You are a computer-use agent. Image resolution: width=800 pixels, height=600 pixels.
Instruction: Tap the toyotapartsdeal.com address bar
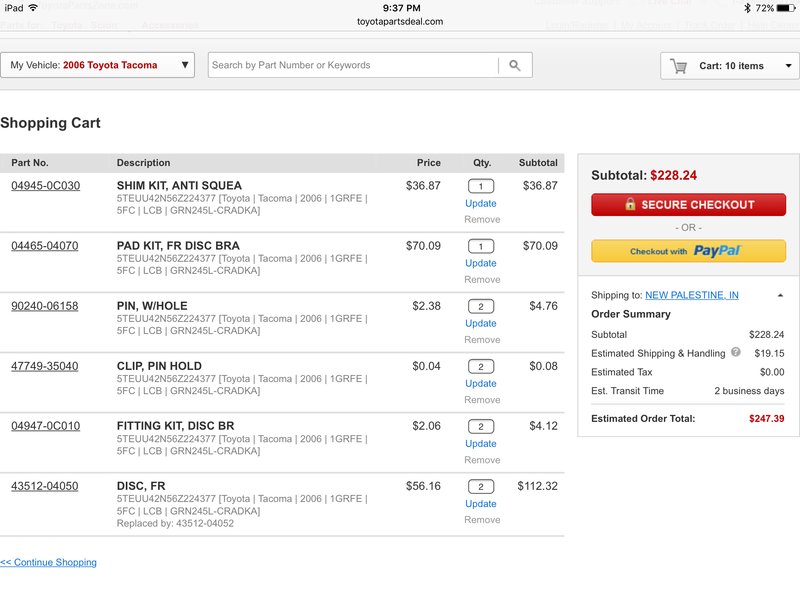click(x=400, y=21)
